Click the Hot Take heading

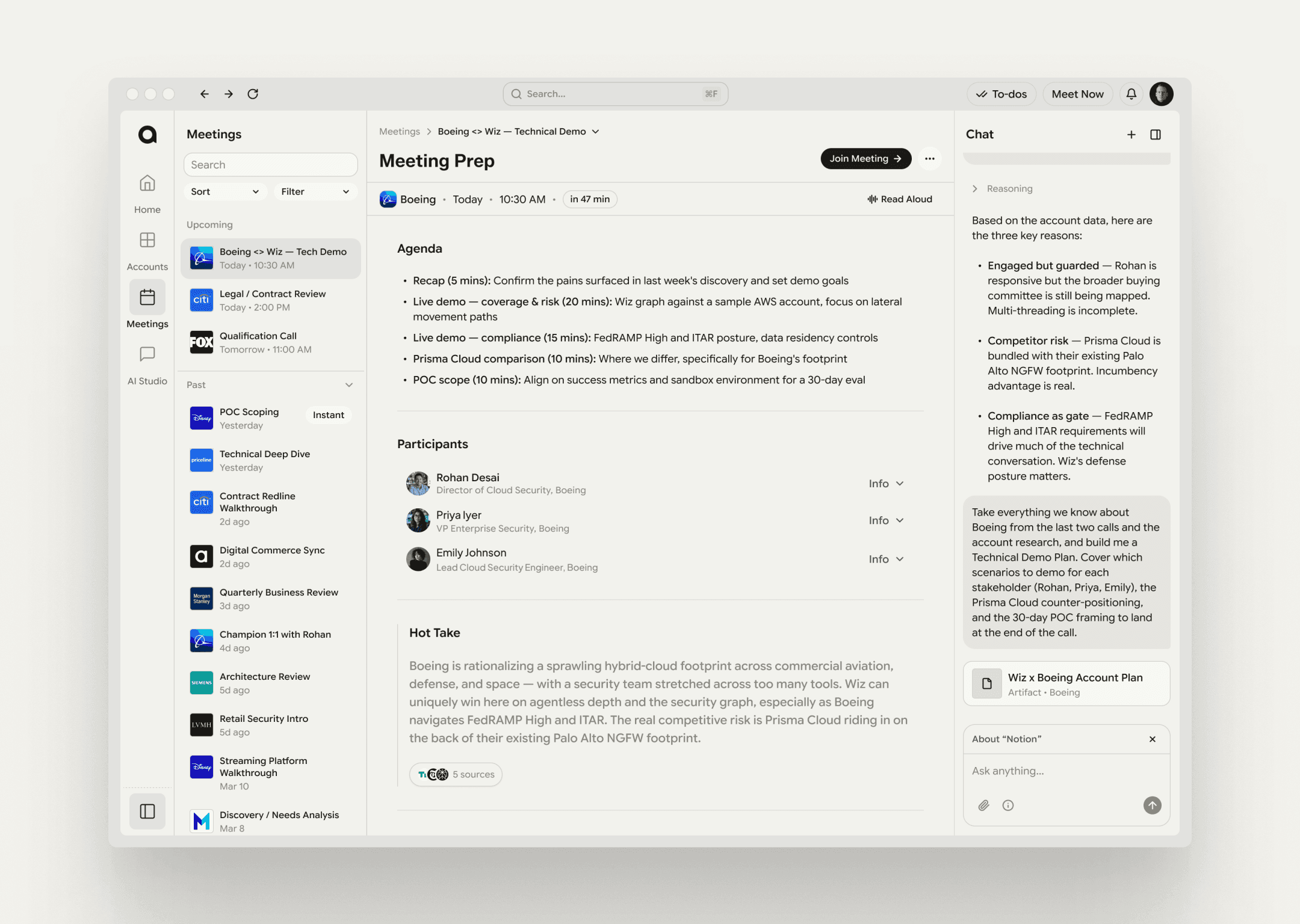coord(435,633)
